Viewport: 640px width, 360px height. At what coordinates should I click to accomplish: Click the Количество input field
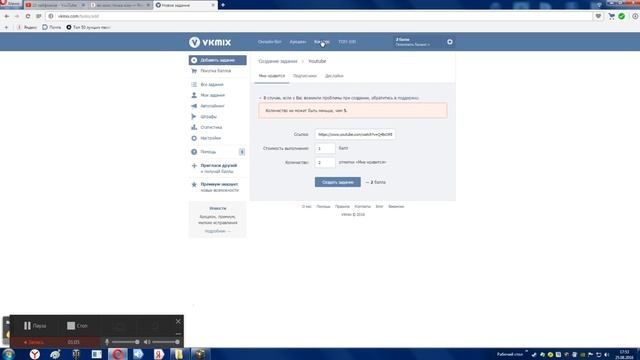coord(325,162)
